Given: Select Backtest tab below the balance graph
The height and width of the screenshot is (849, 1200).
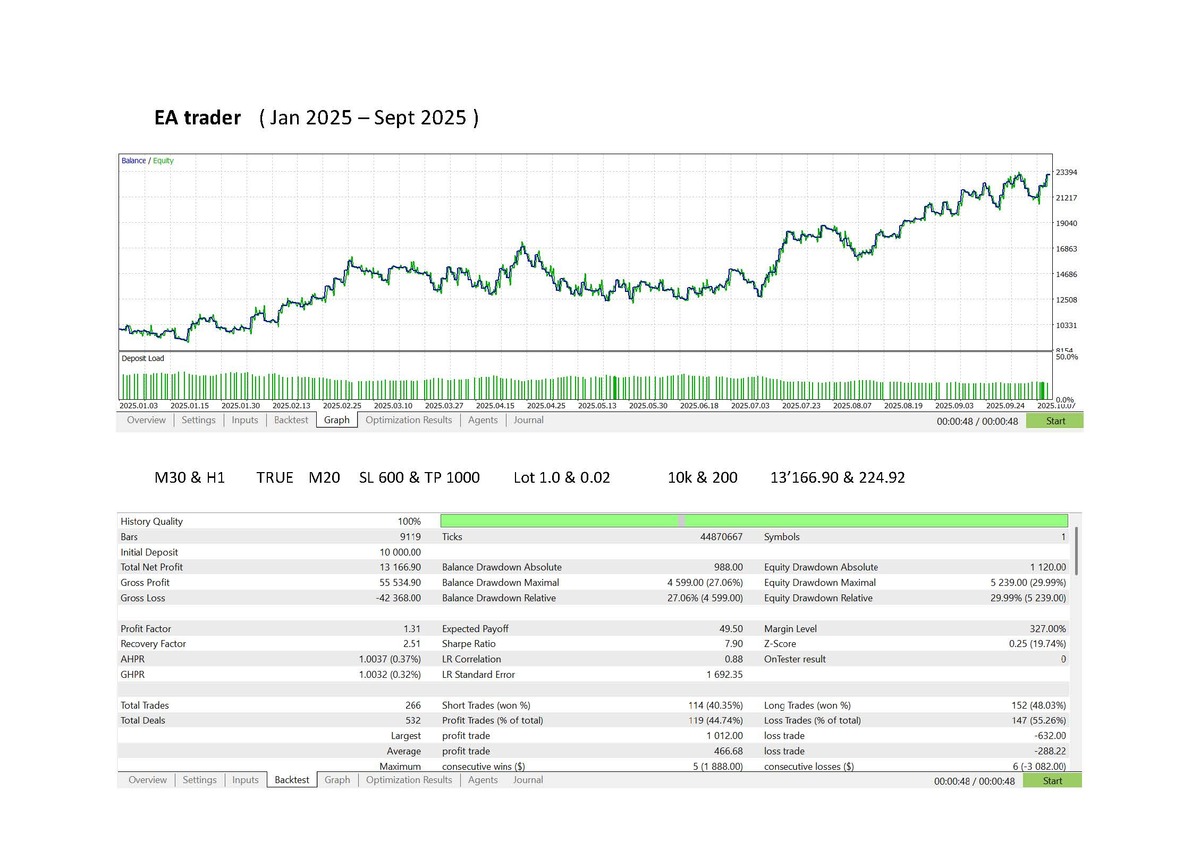Looking at the screenshot, I should (x=291, y=420).
